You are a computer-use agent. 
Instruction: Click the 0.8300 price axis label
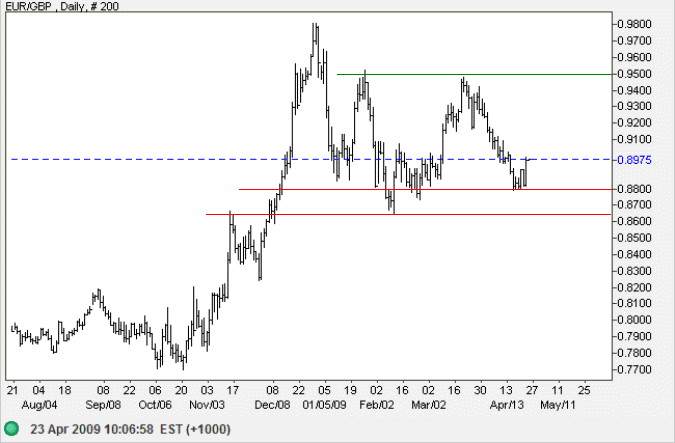point(635,271)
